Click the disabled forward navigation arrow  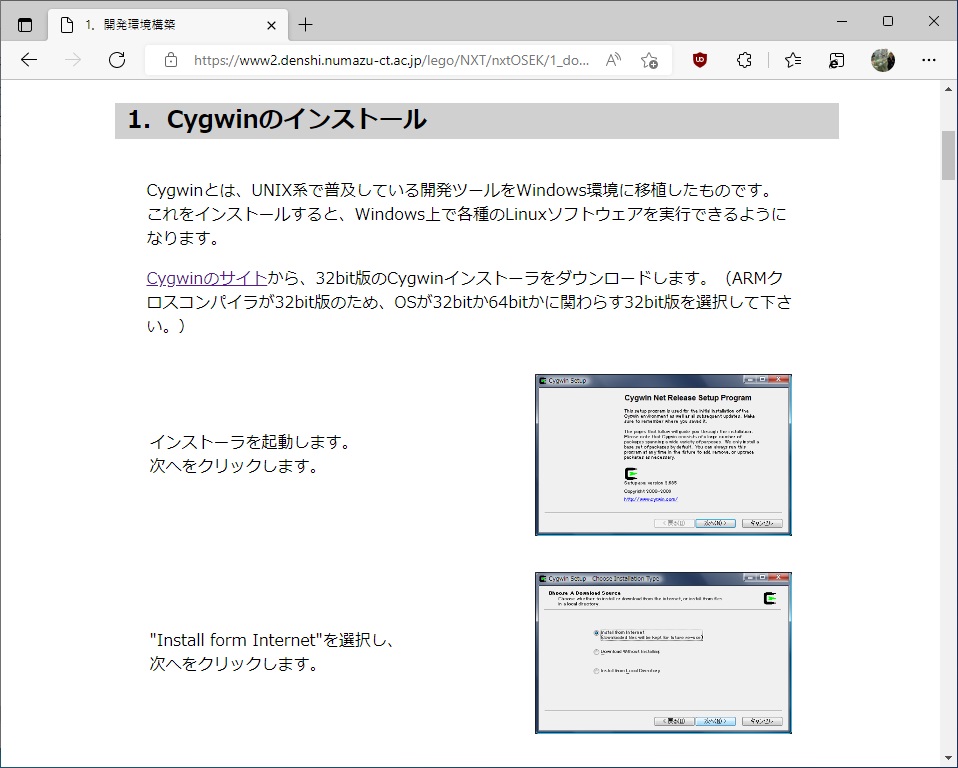click(x=73, y=60)
